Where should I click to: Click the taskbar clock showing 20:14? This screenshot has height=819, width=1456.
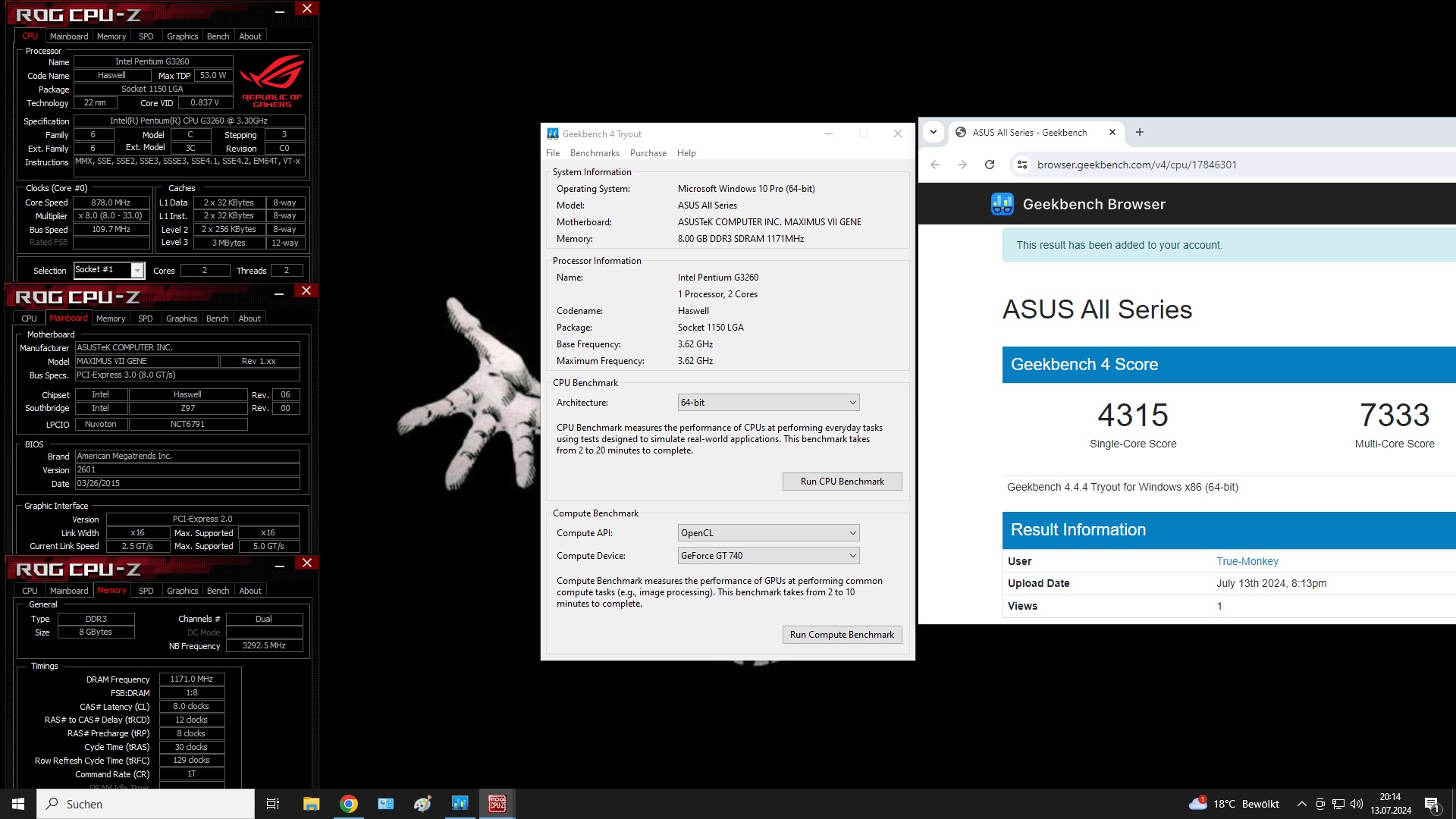[1390, 804]
